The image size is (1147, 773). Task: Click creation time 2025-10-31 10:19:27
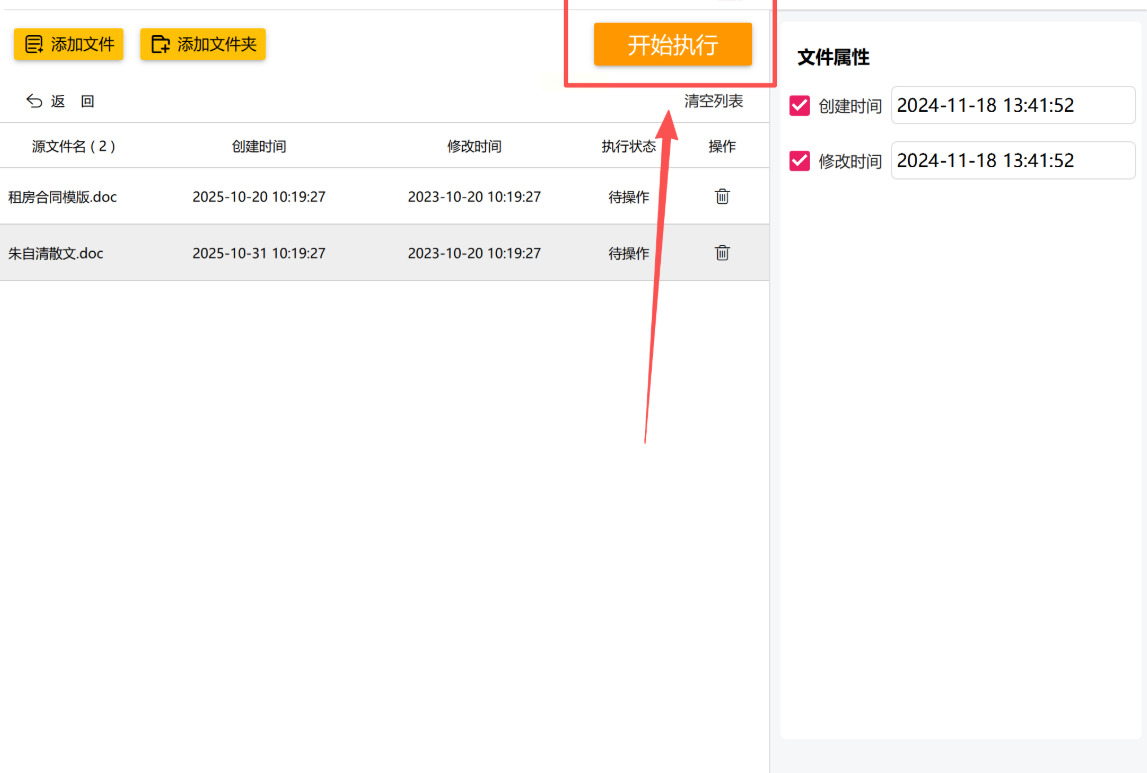[259, 253]
